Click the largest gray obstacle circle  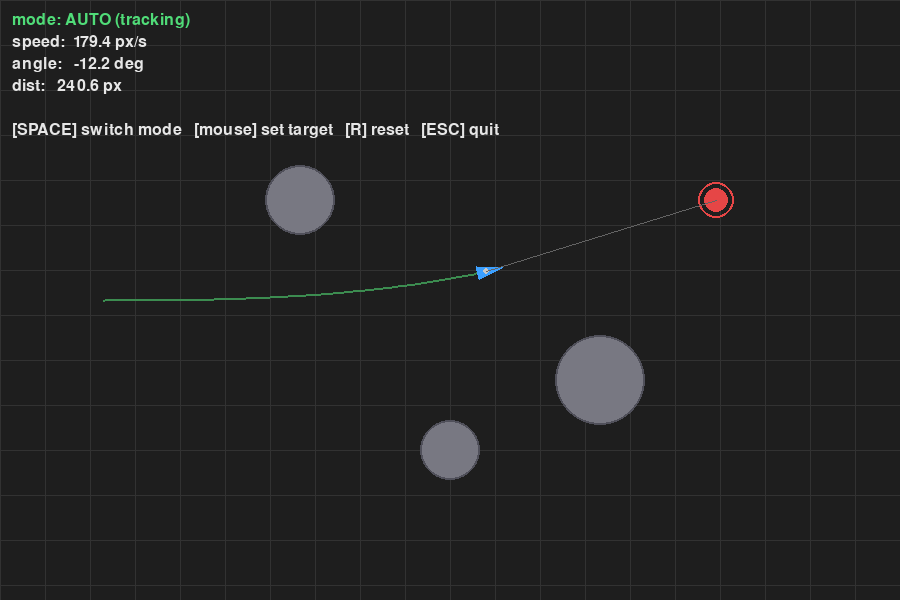(600, 380)
